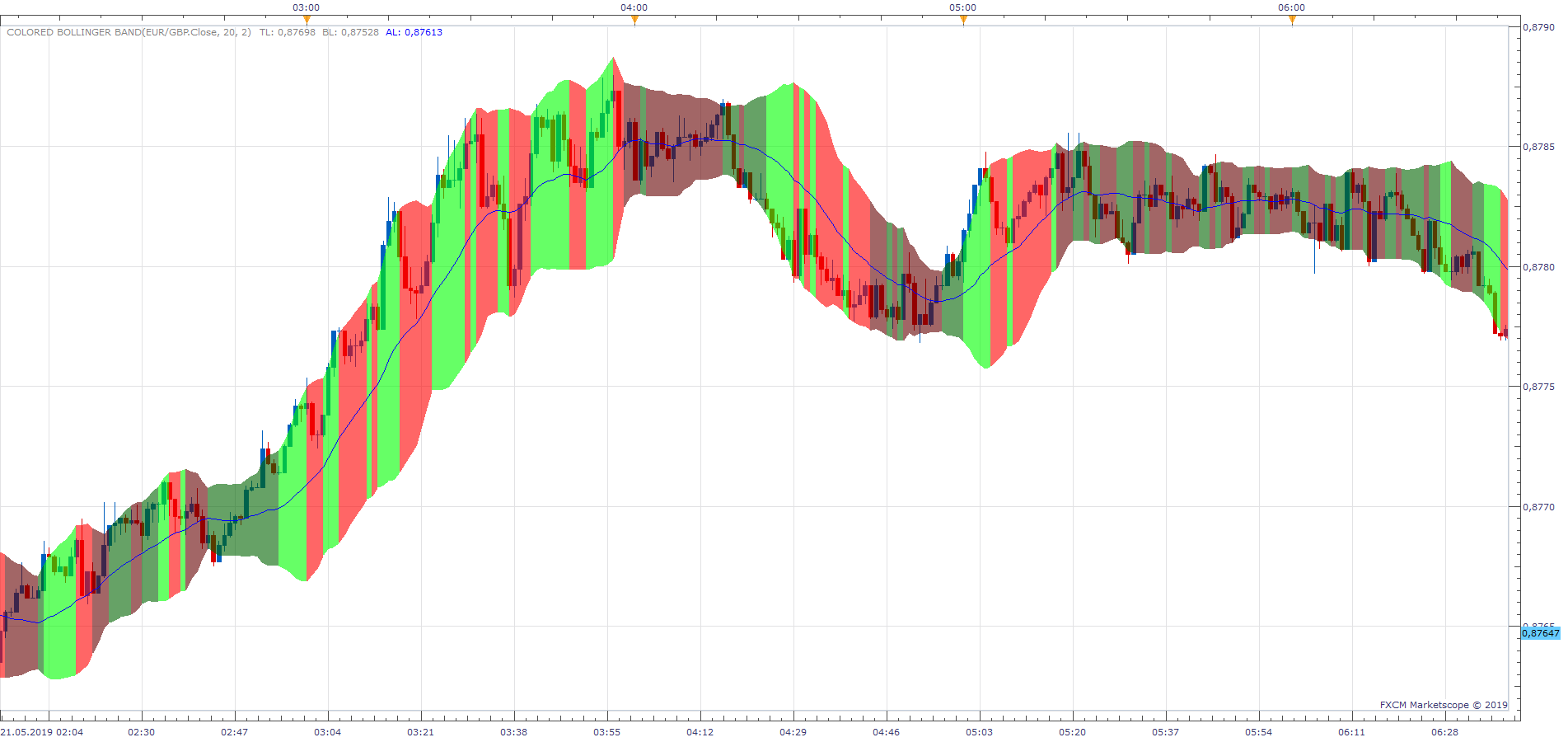Click the 03:38 time axis label
The height and width of the screenshot is (742, 1568).
click(x=514, y=732)
